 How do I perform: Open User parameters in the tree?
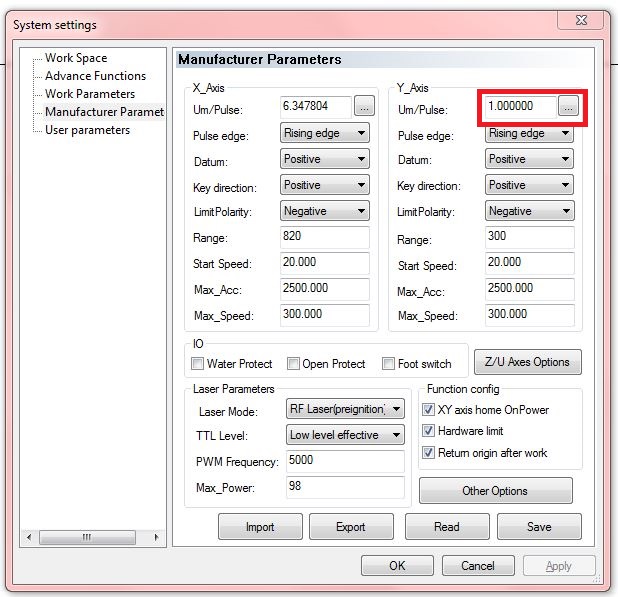(87, 130)
